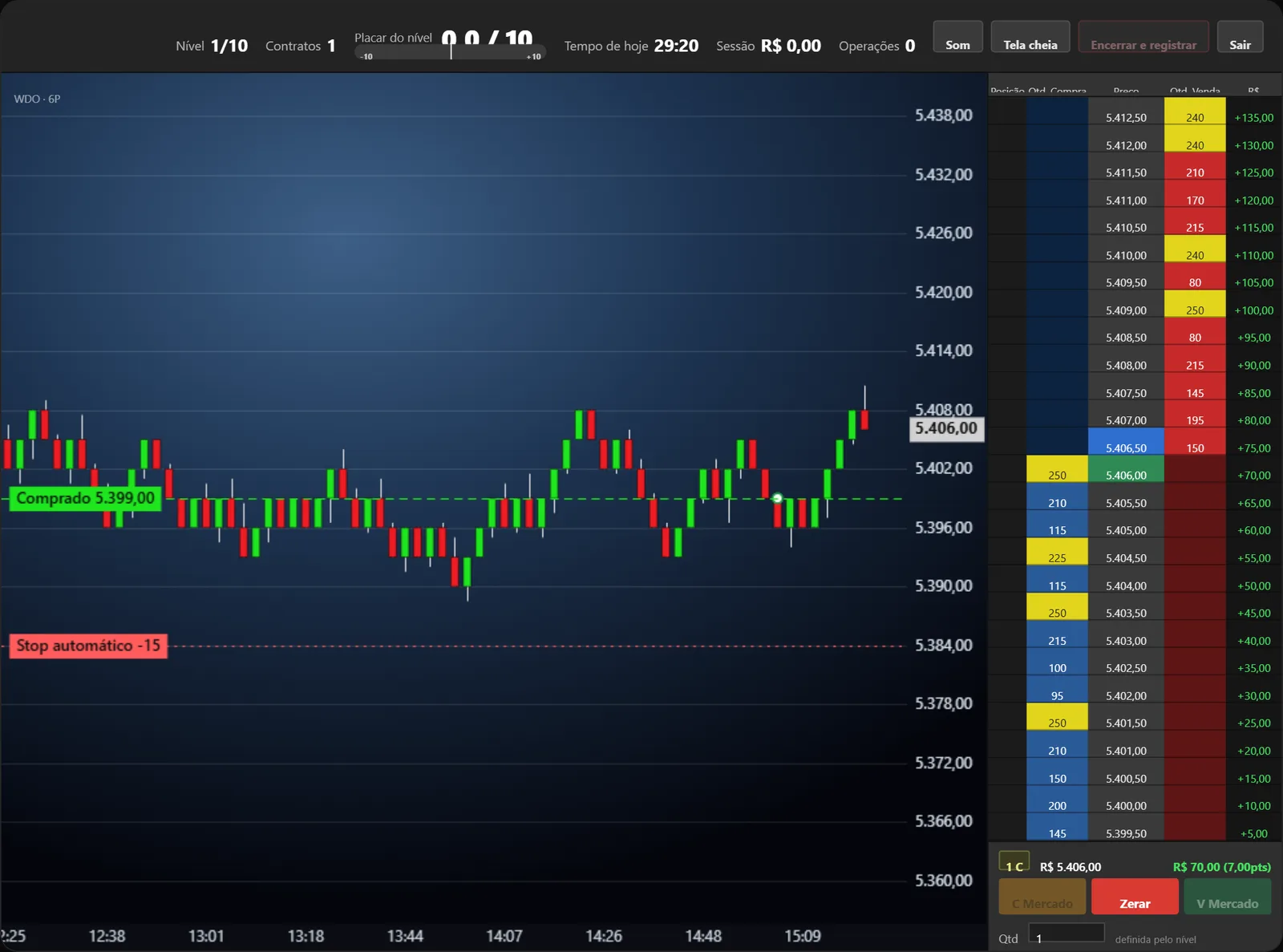Click the Comprado 5.399,00 position label

(x=85, y=498)
